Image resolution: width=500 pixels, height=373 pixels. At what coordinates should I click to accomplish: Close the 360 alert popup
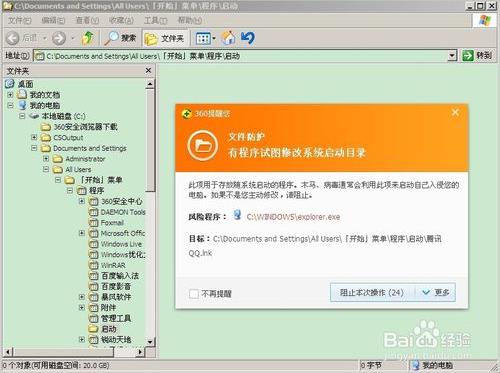coord(455,113)
